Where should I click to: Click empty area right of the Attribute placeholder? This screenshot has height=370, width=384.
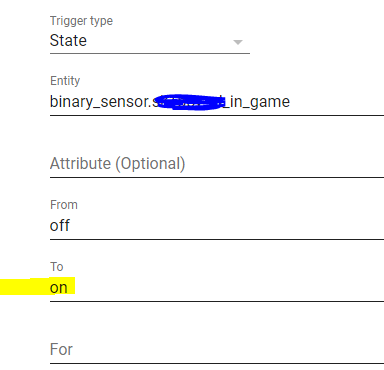(x=285, y=164)
